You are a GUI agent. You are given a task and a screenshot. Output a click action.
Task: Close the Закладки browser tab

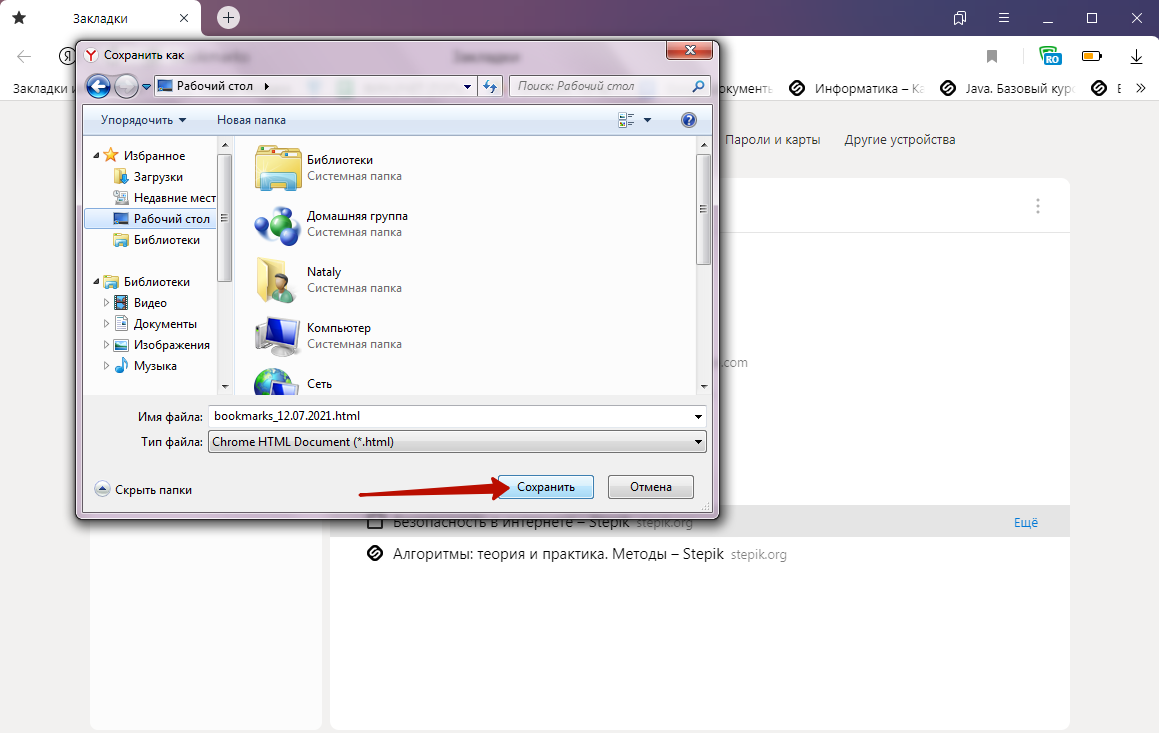pos(184,18)
